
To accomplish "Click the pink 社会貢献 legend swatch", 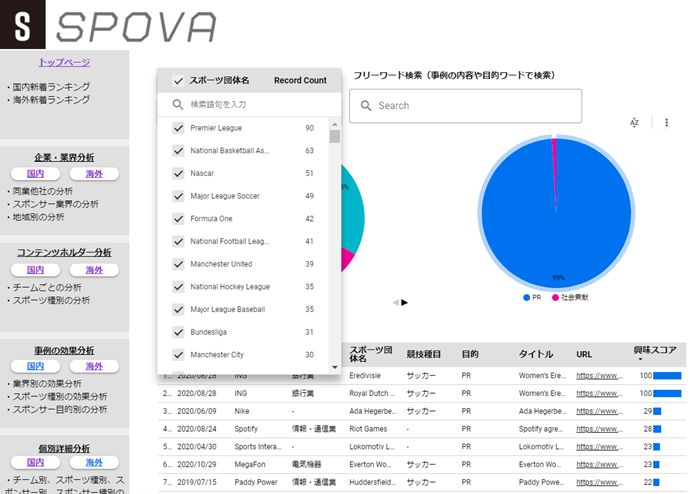I will [x=555, y=298].
